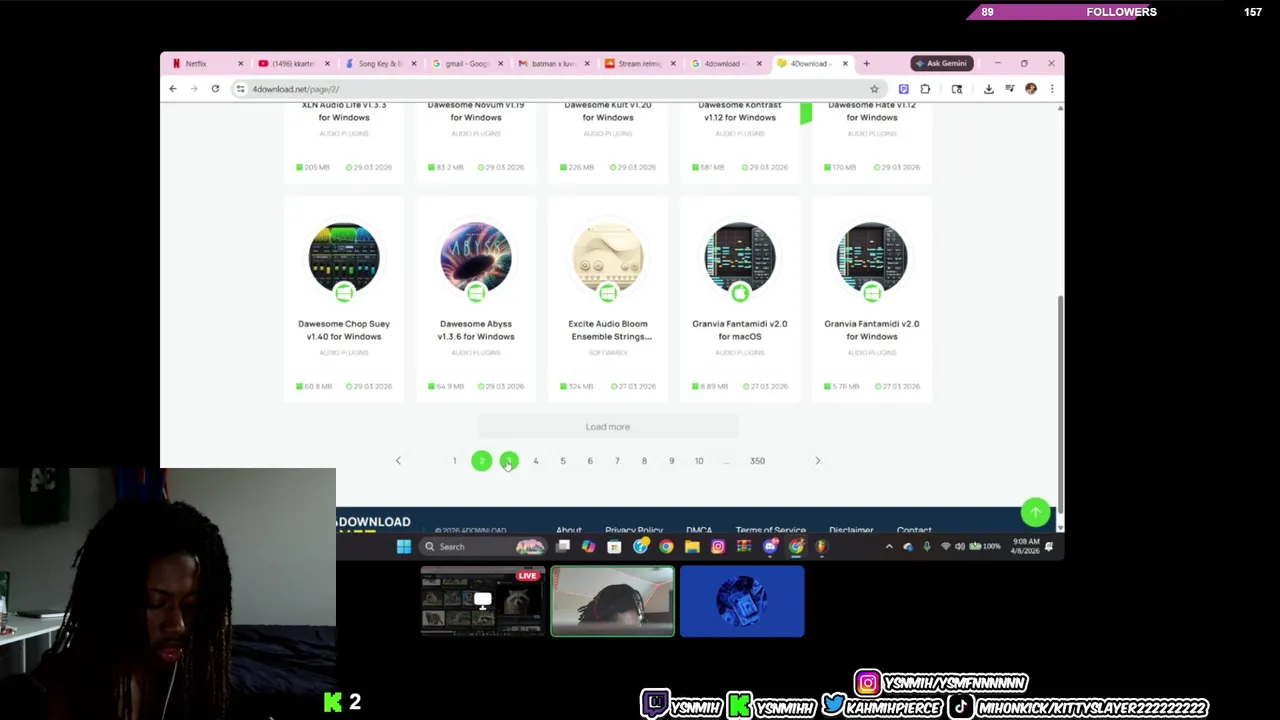Select the blue money avatar thumbnail
Screen dimensions: 1280x720
point(742,602)
